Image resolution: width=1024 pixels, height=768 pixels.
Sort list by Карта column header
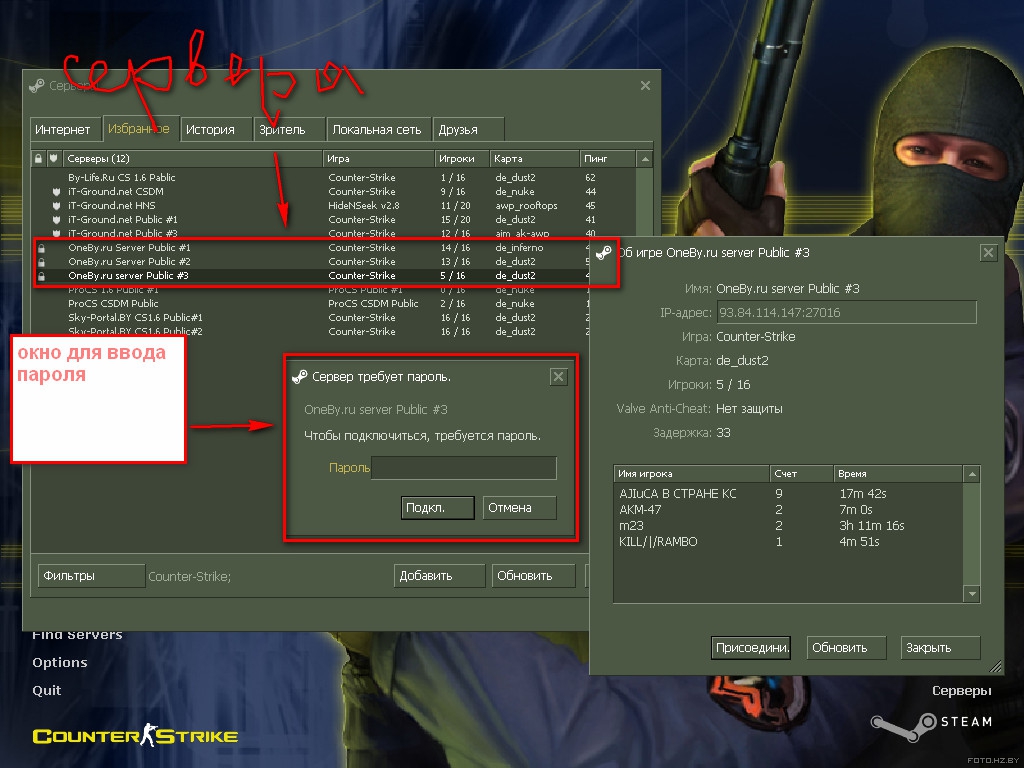point(534,159)
